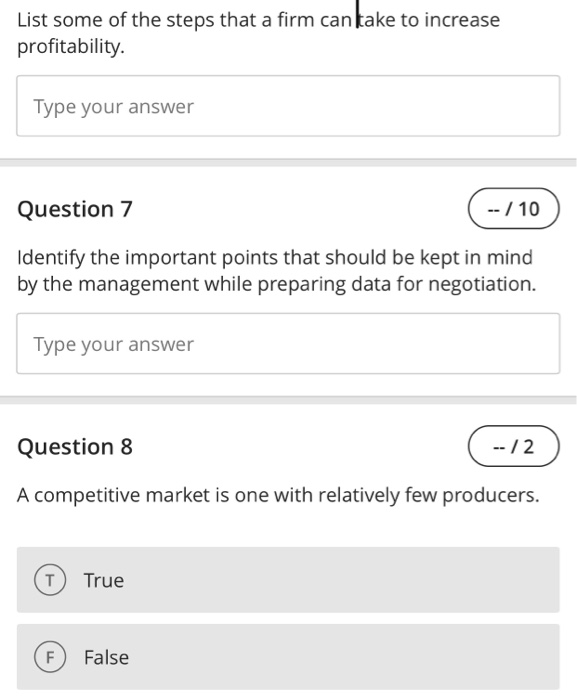Screen dimensions: 577x700
Task: Click the Question 8 heading
Action: [75, 446]
